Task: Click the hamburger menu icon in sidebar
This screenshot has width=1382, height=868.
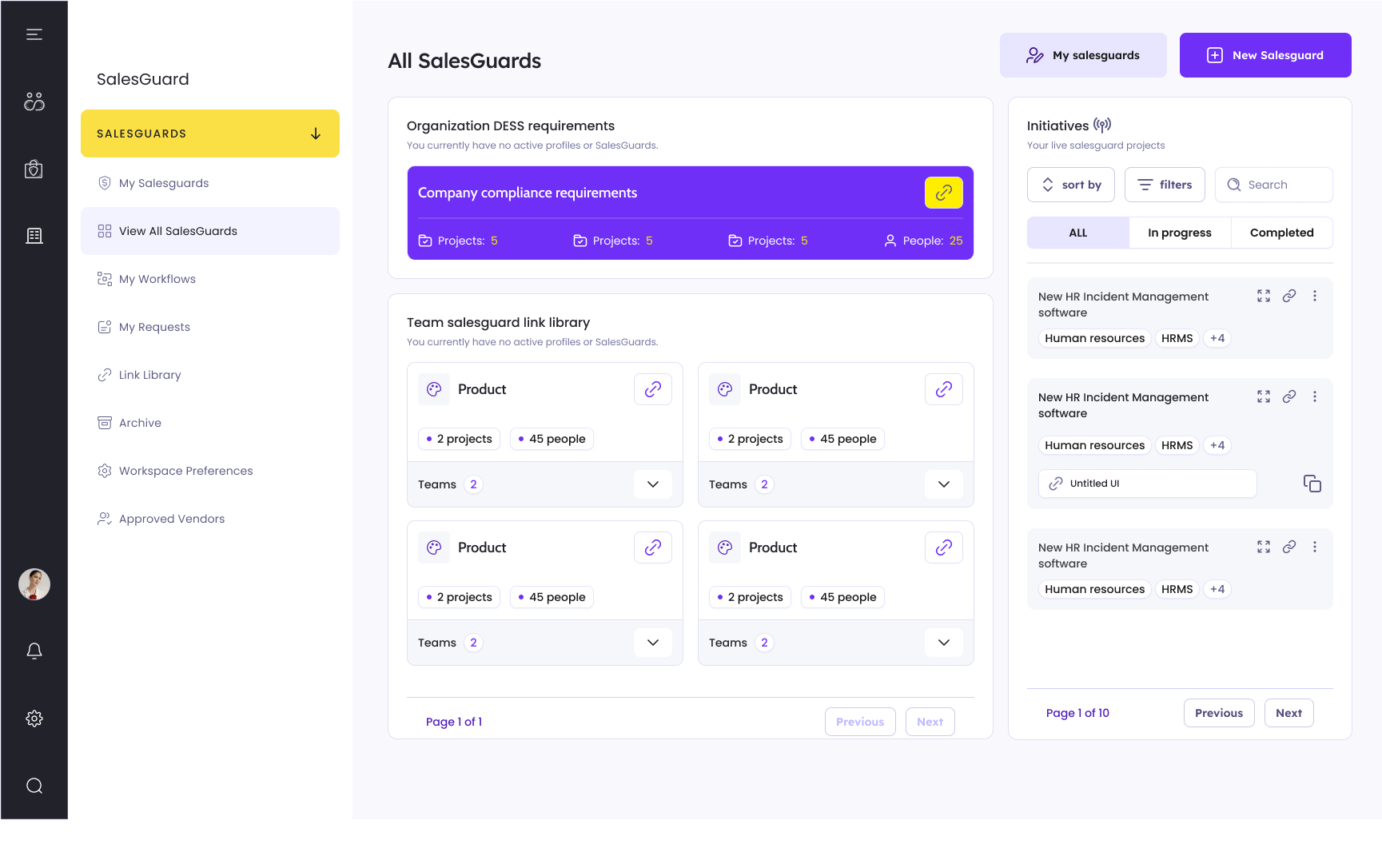Action: point(34,34)
